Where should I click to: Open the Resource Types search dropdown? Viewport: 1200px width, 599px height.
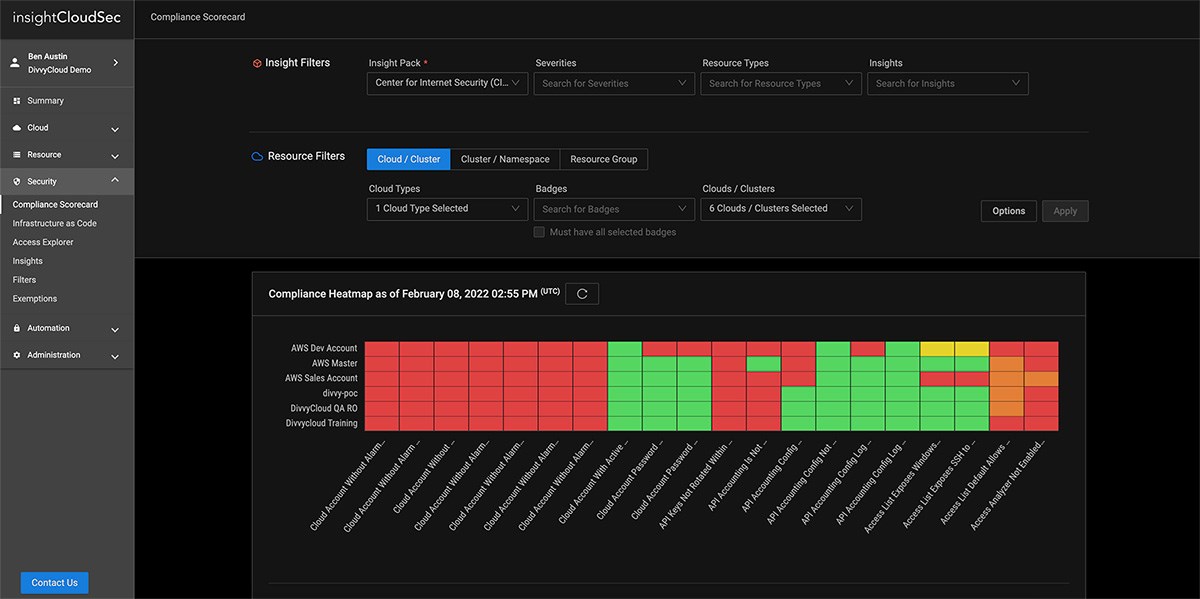coord(781,83)
